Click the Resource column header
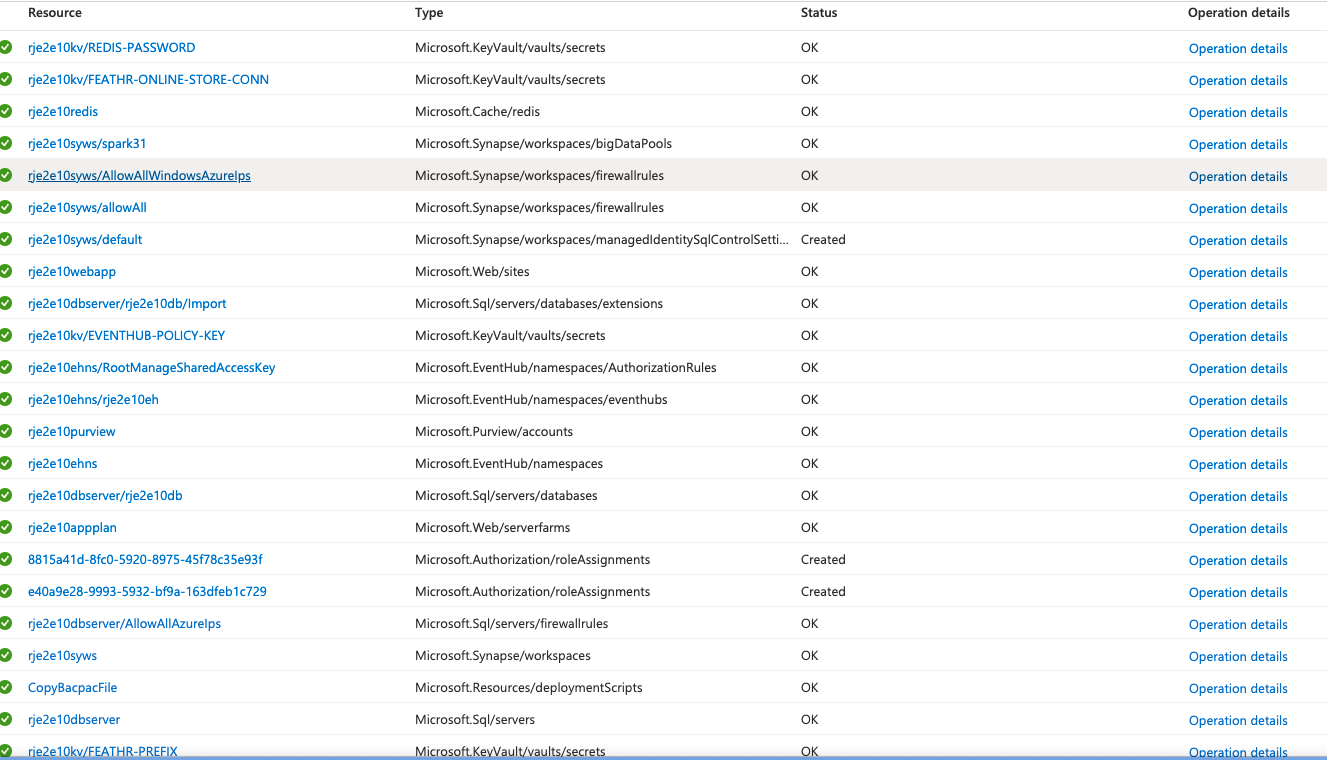The width and height of the screenshot is (1327, 760). [55, 13]
